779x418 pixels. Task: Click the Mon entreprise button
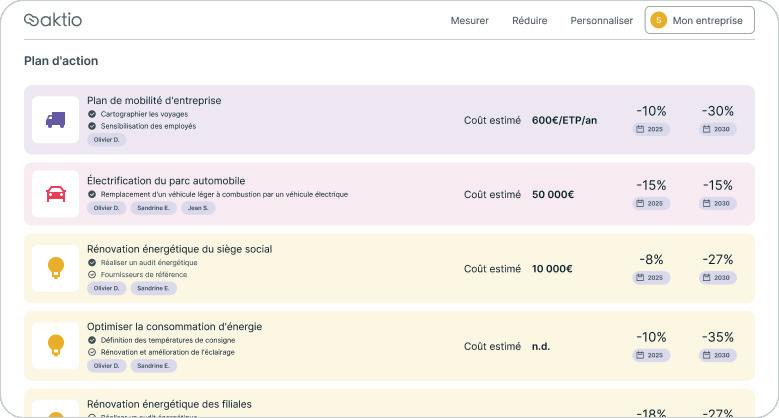pos(699,20)
